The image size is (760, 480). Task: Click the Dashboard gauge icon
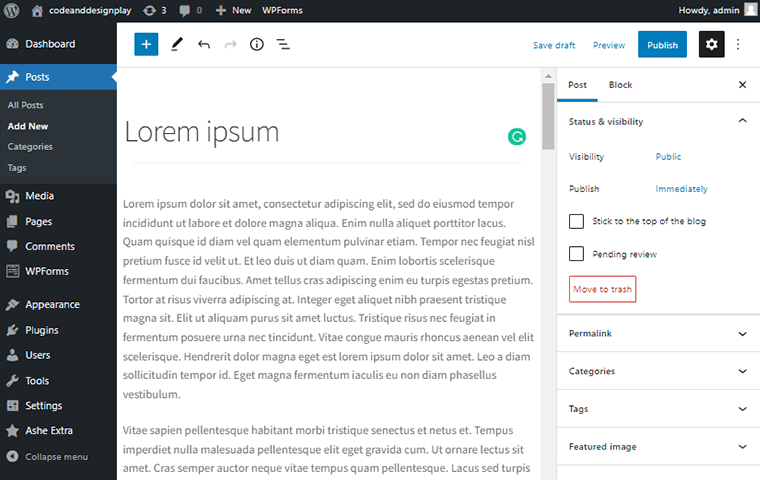pyautogui.click(x=13, y=44)
